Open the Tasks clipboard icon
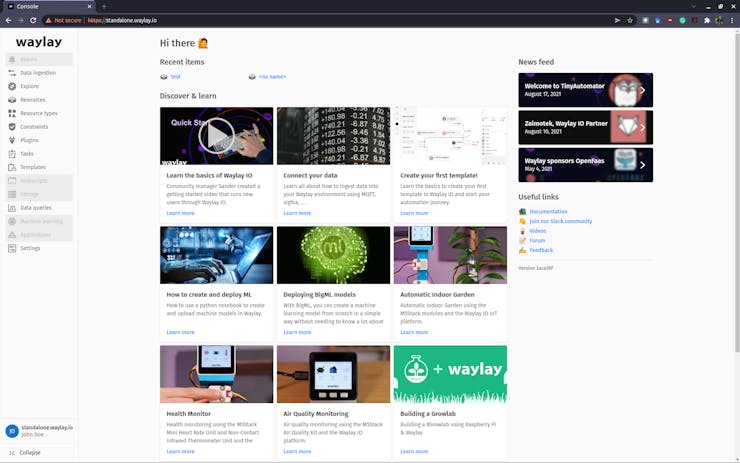Screen dimensions: 740x463 (x=12, y=154)
